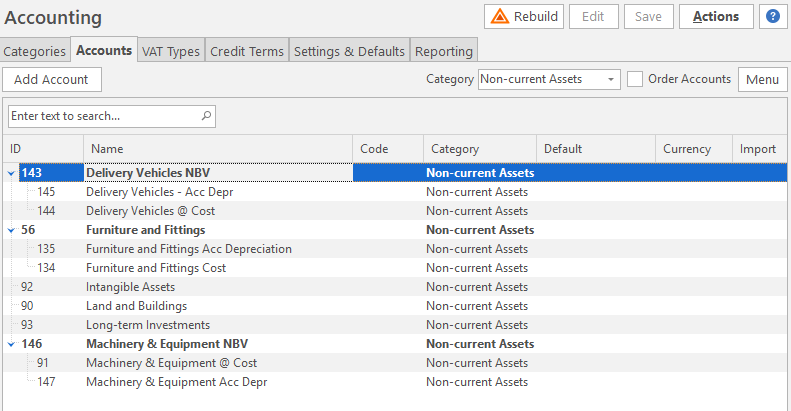Open Settings & Defaults tab
791x411 pixels.
(x=349, y=51)
